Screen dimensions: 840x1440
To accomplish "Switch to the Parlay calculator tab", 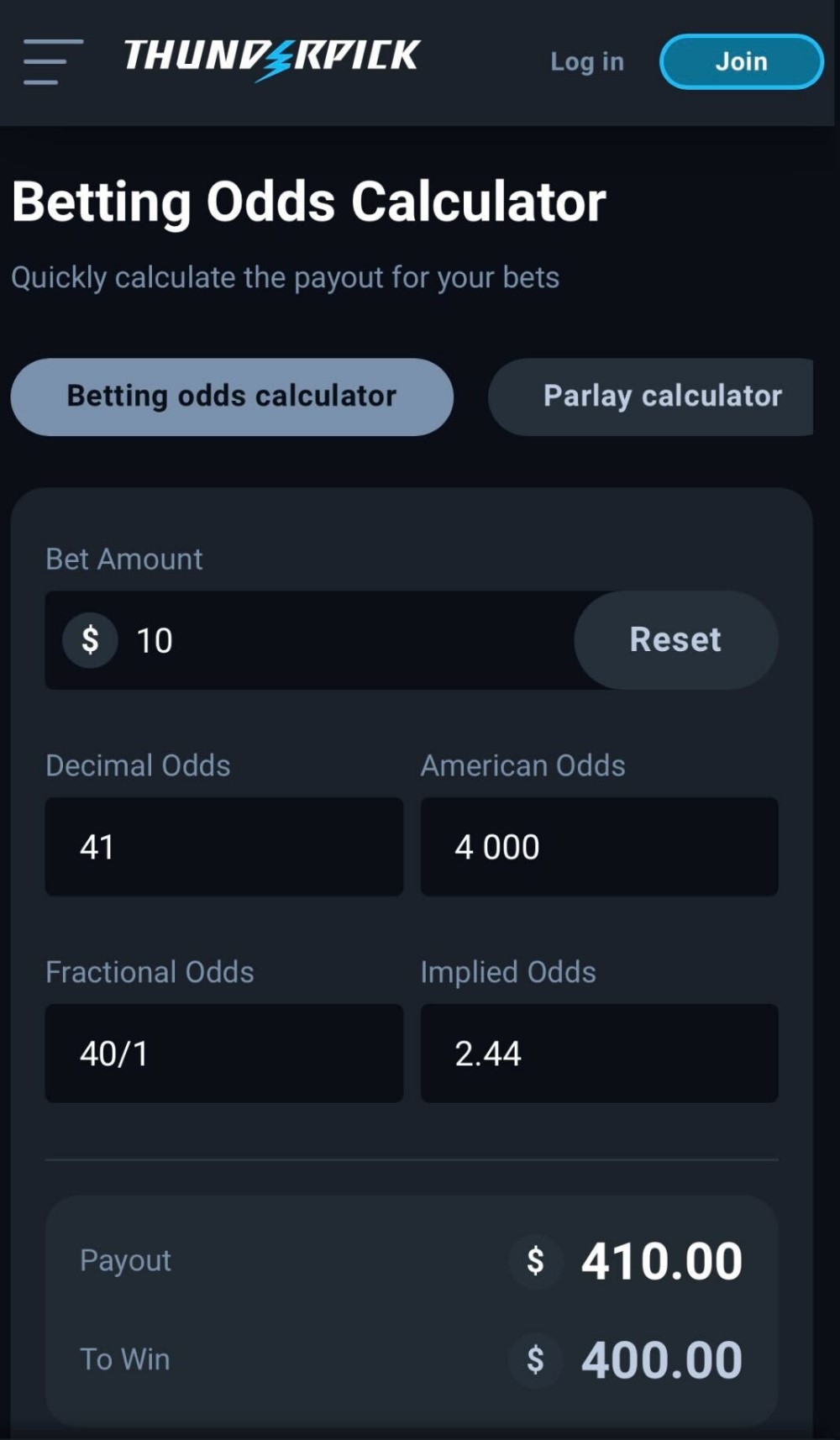I will click(661, 397).
